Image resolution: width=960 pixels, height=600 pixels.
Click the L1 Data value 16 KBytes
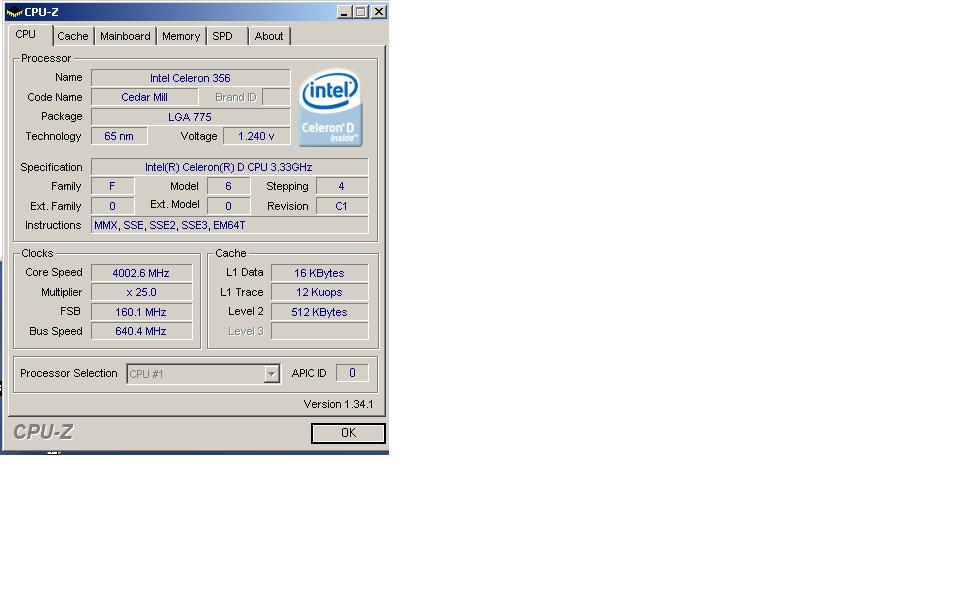[x=320, y=272]
